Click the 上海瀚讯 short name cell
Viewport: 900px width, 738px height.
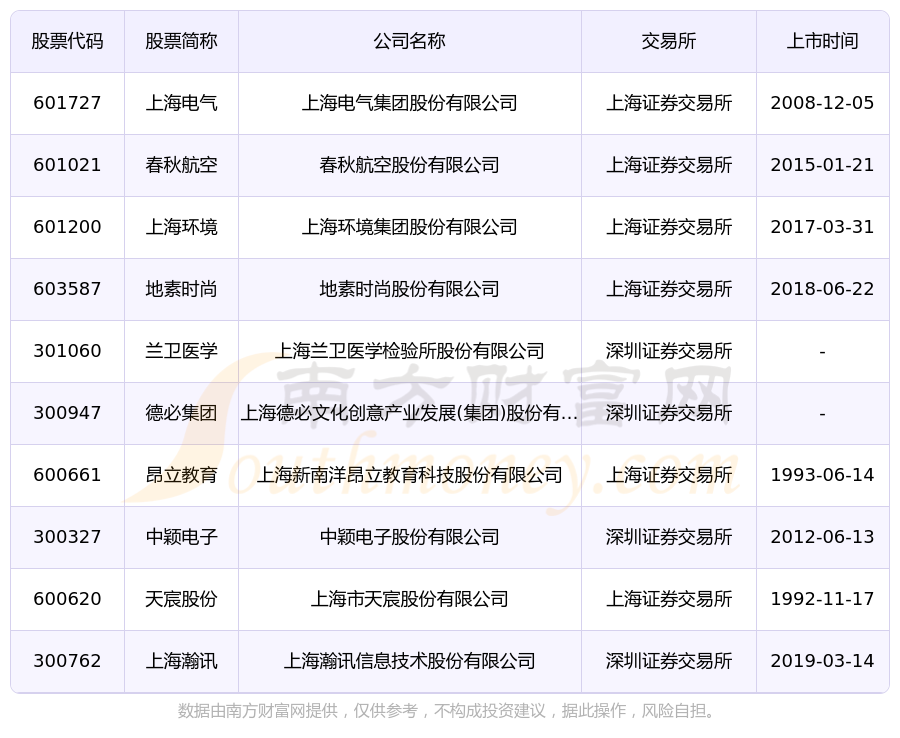pos(181,661)
